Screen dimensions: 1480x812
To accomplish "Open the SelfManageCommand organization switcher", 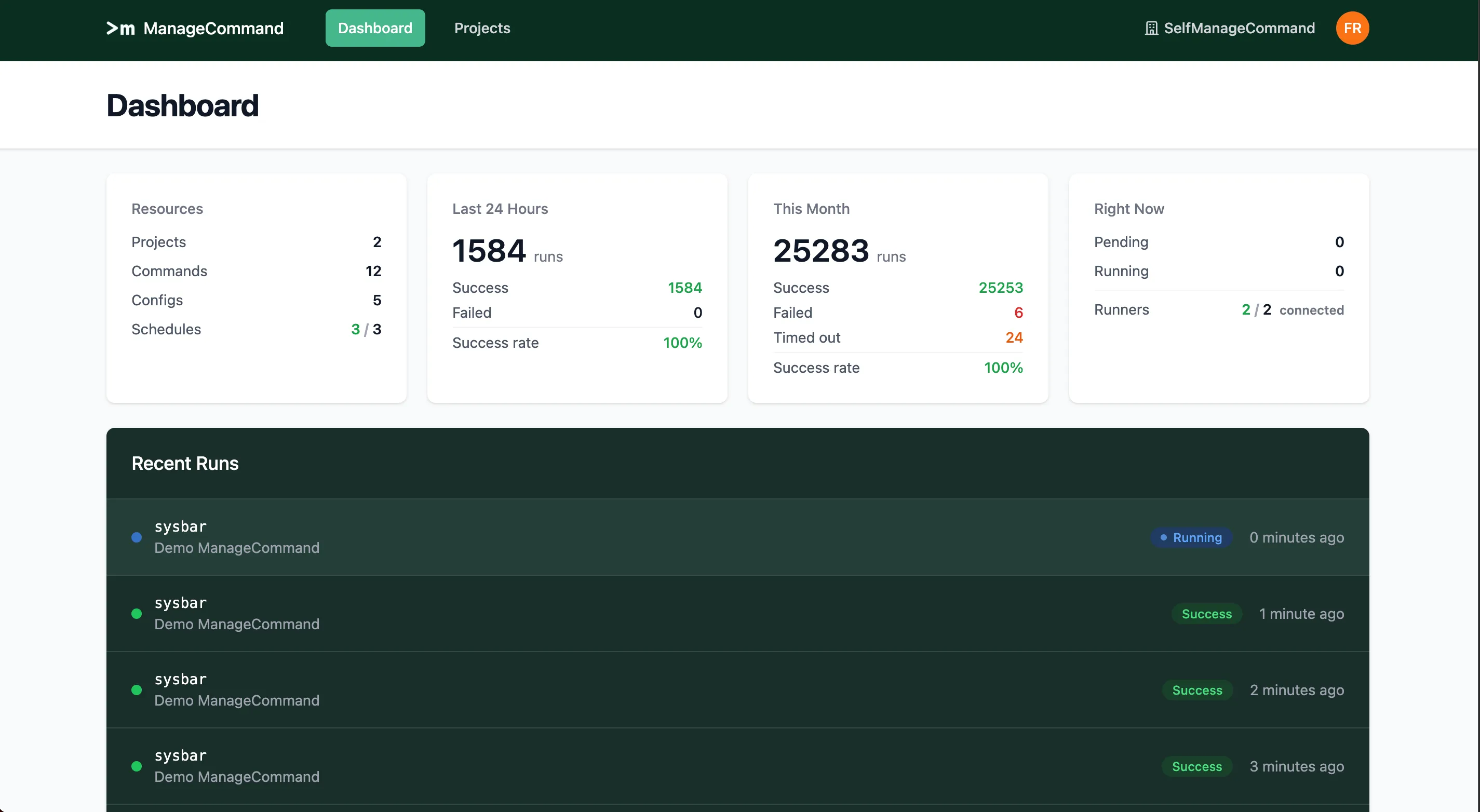I will 1239,28.
